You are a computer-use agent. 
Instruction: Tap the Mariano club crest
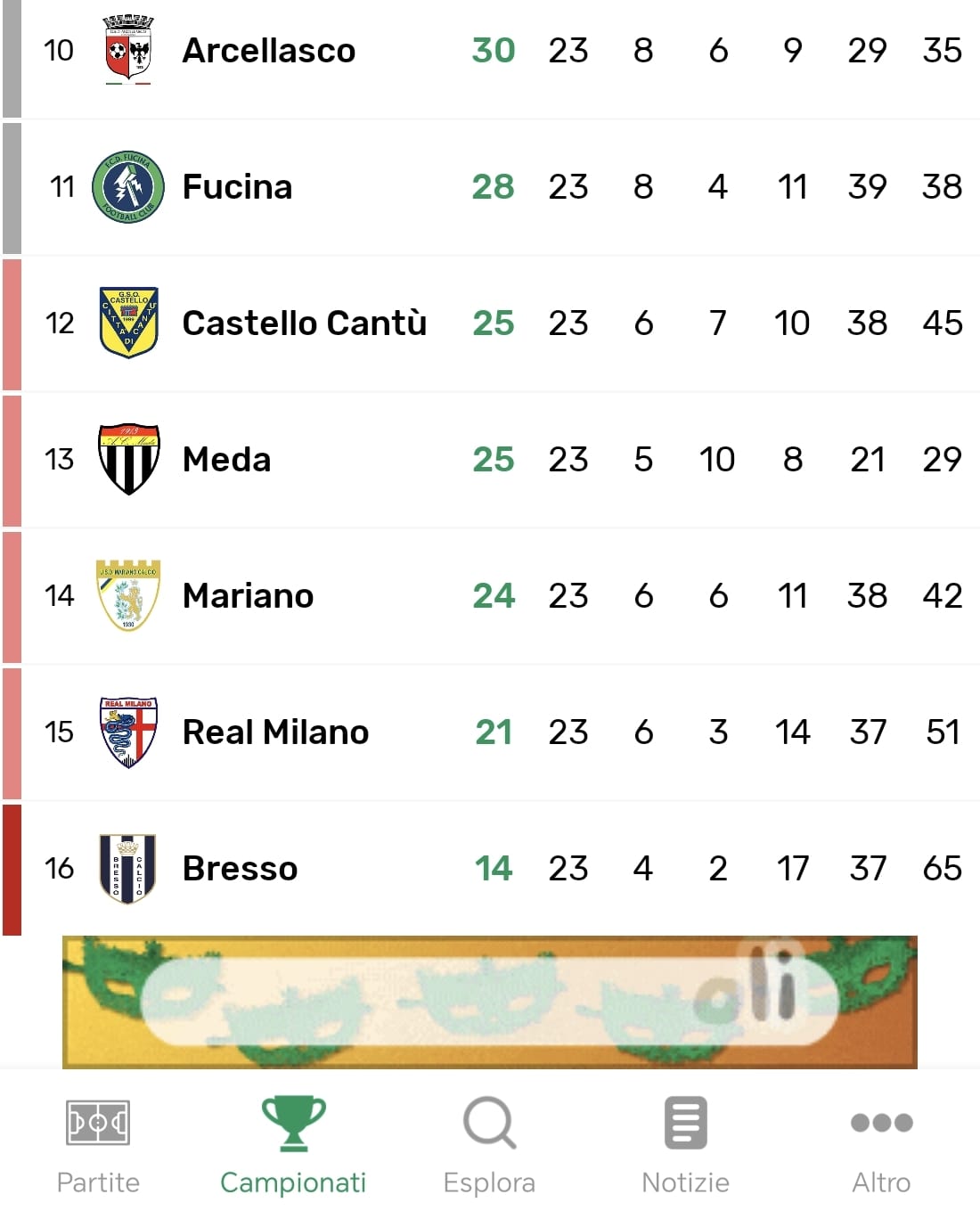point(128,595)
